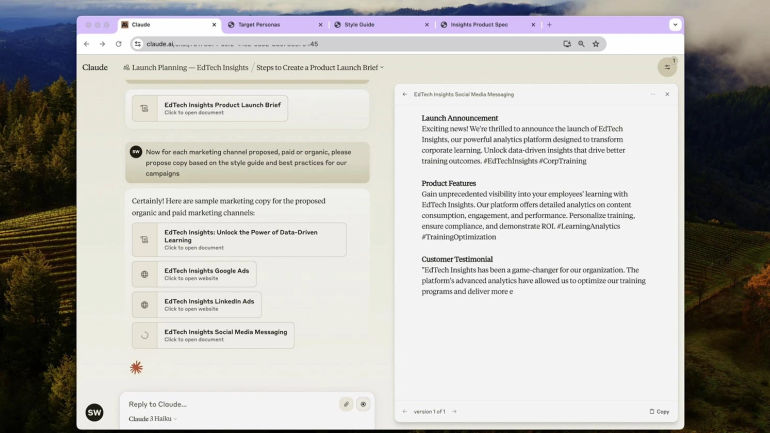Copy the artifact with Copy button

pos(659,411)
